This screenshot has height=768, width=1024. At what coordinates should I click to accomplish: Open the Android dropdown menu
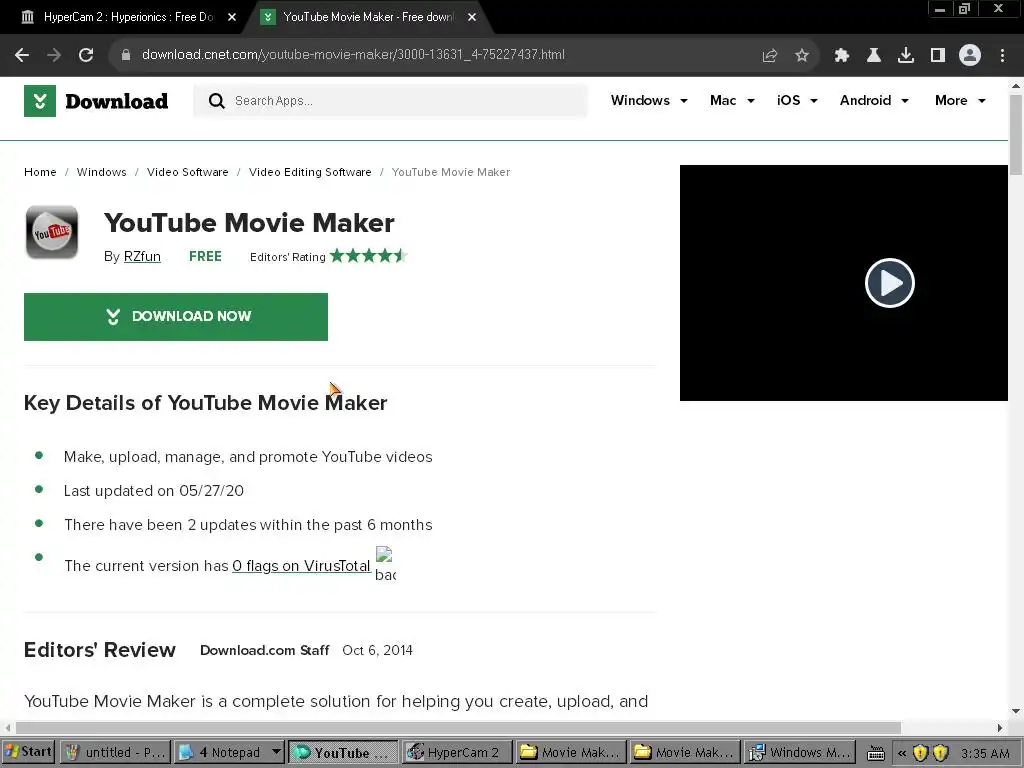[x=874, y=101]
